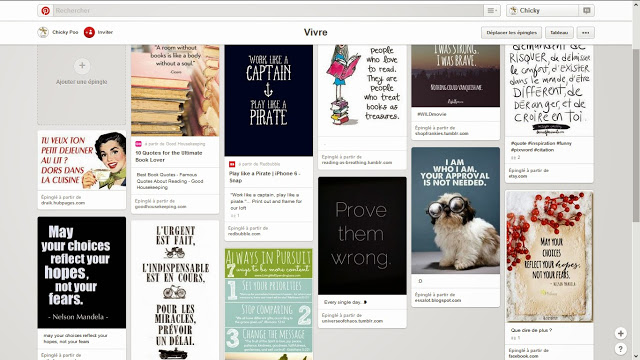Open the Prove them wrong pin
The height and width of the screenshot is (360, 640).
tap(362, 236)
